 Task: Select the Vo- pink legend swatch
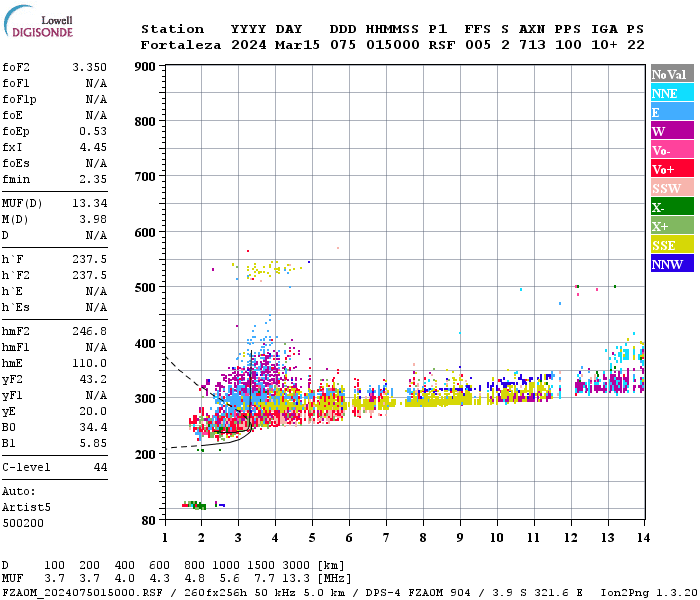672,150
